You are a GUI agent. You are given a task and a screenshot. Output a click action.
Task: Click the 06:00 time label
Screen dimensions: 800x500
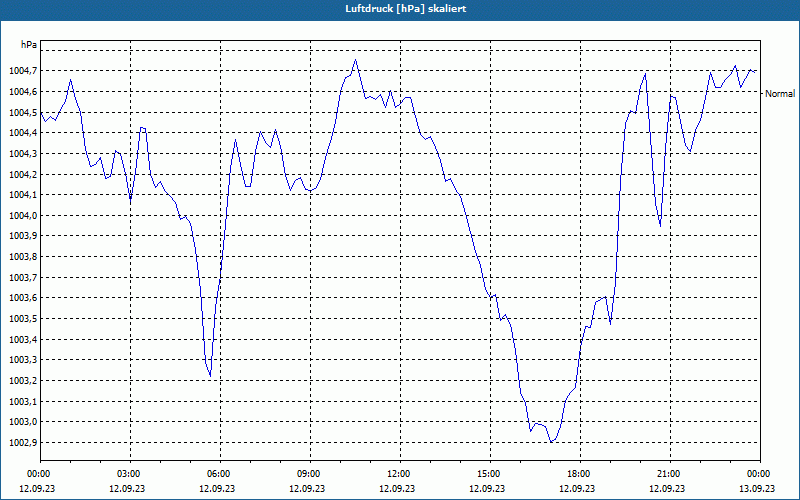tap(218, 474)
